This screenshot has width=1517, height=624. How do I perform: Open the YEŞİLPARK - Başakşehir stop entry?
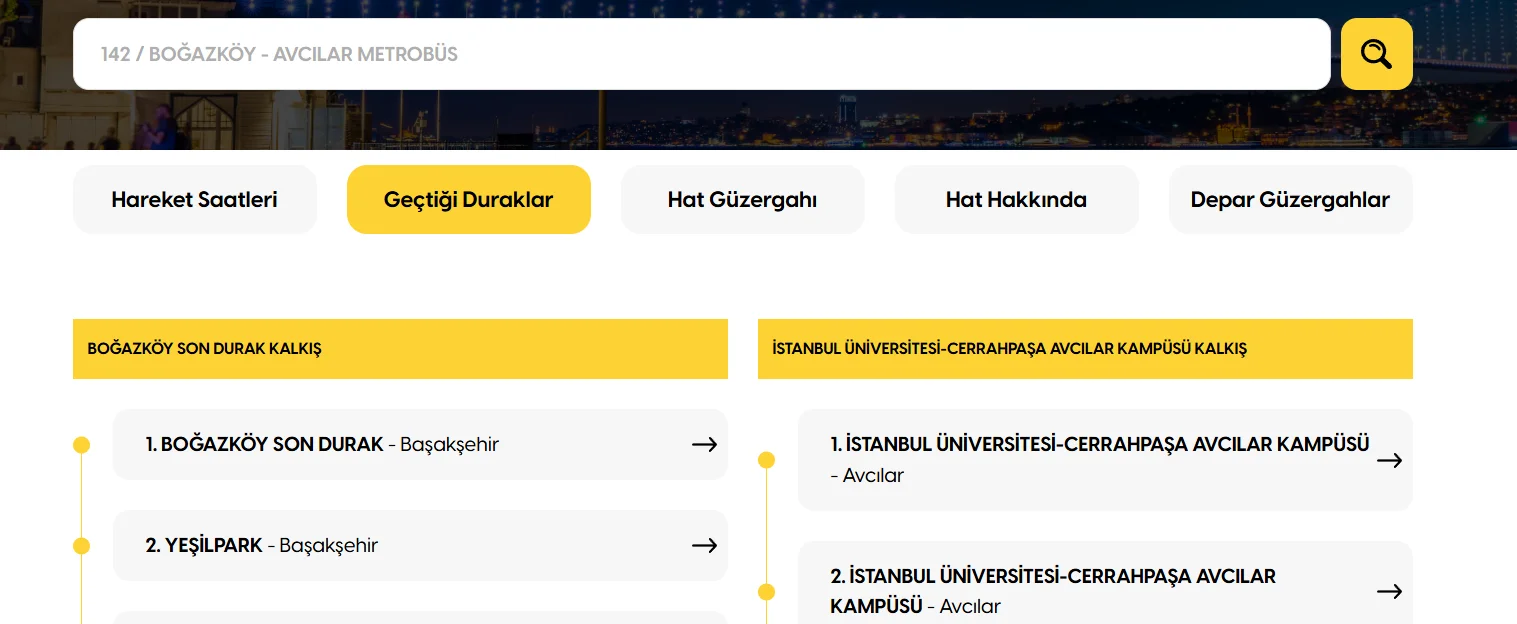(x=400, y=545)
